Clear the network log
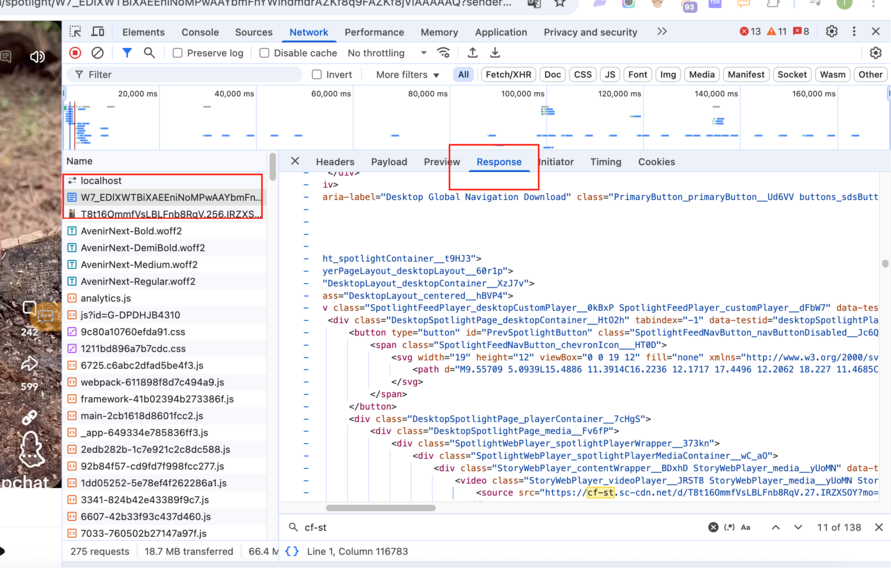Viewport: 891px width, 568px height. tap(97, 53)
